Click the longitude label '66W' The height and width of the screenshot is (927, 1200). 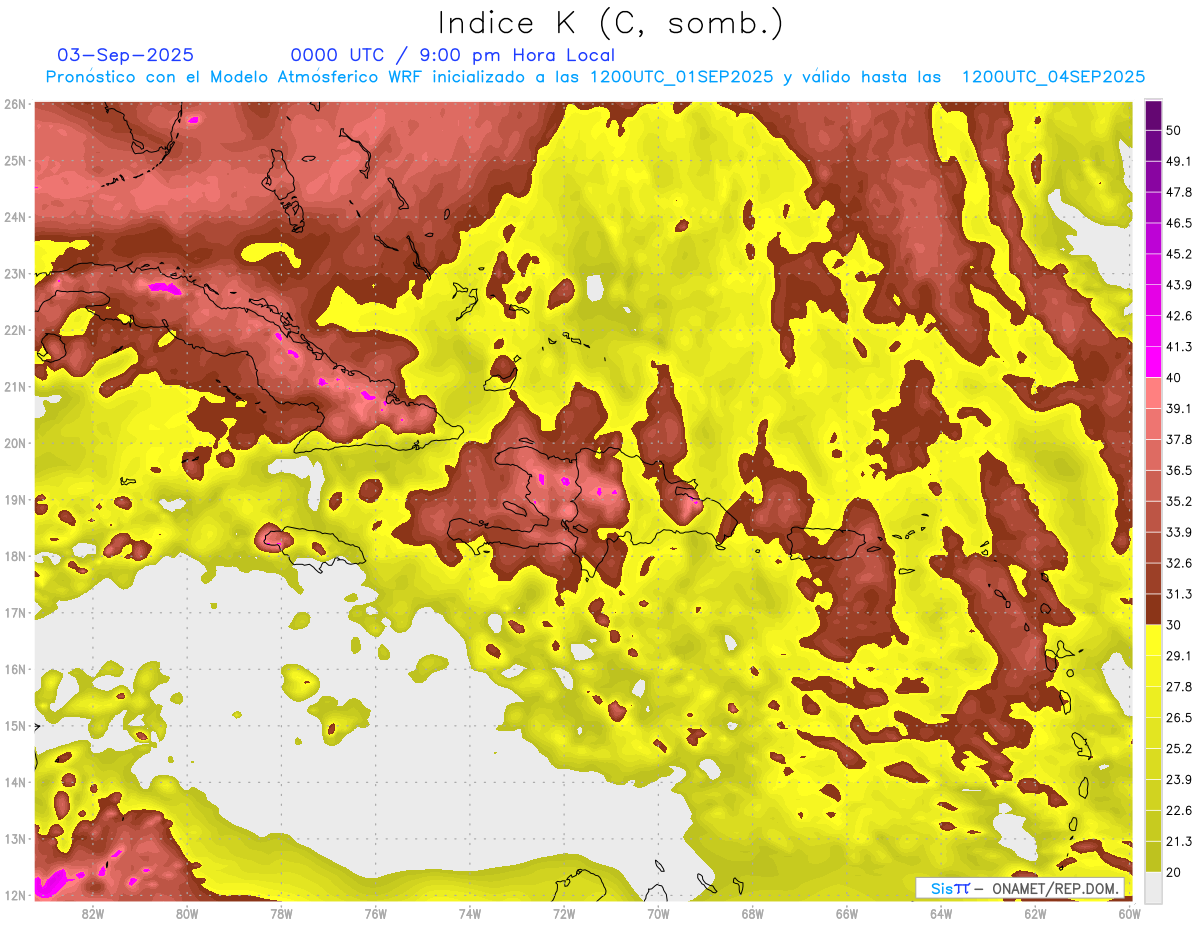pyautogui.click(x=847, y=913)
